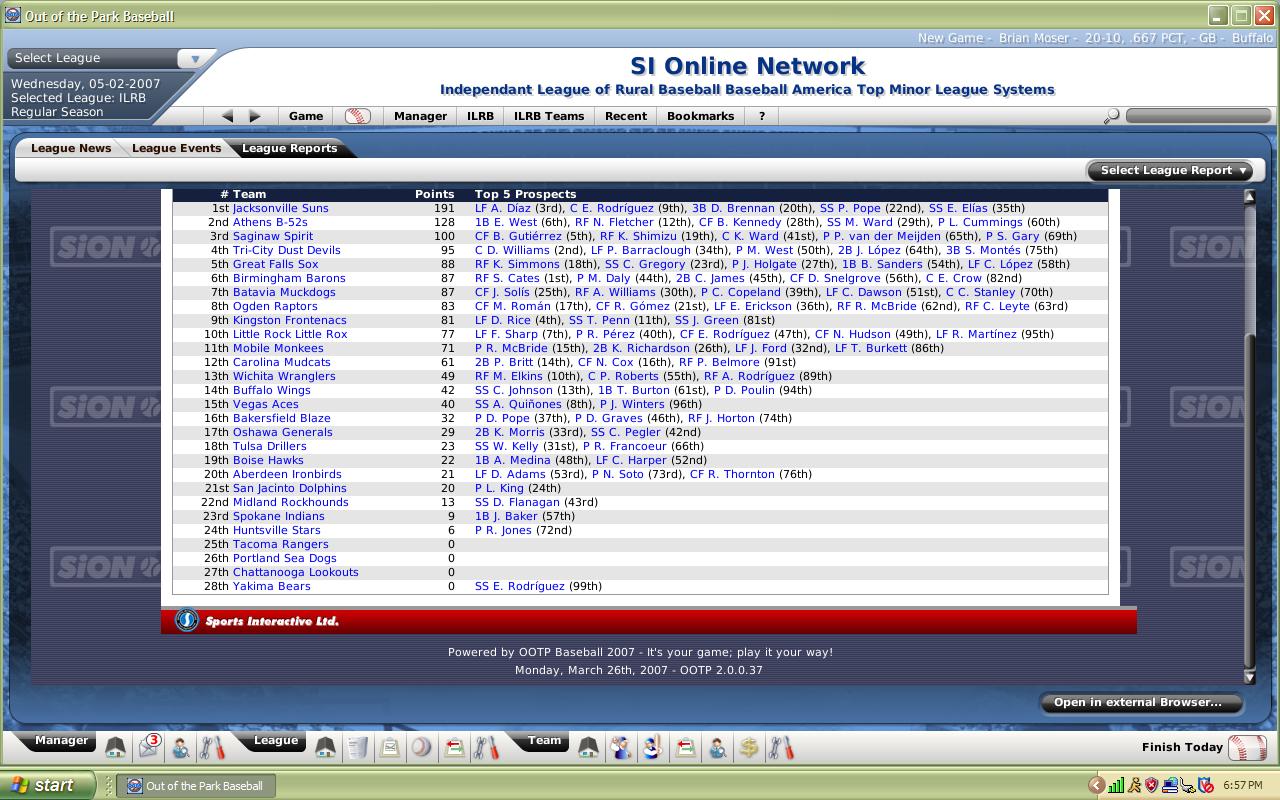Viewport: 1280px width, 800px height.
Task: Open the Jacksonville Suns team link
Action: pos(280,208)
